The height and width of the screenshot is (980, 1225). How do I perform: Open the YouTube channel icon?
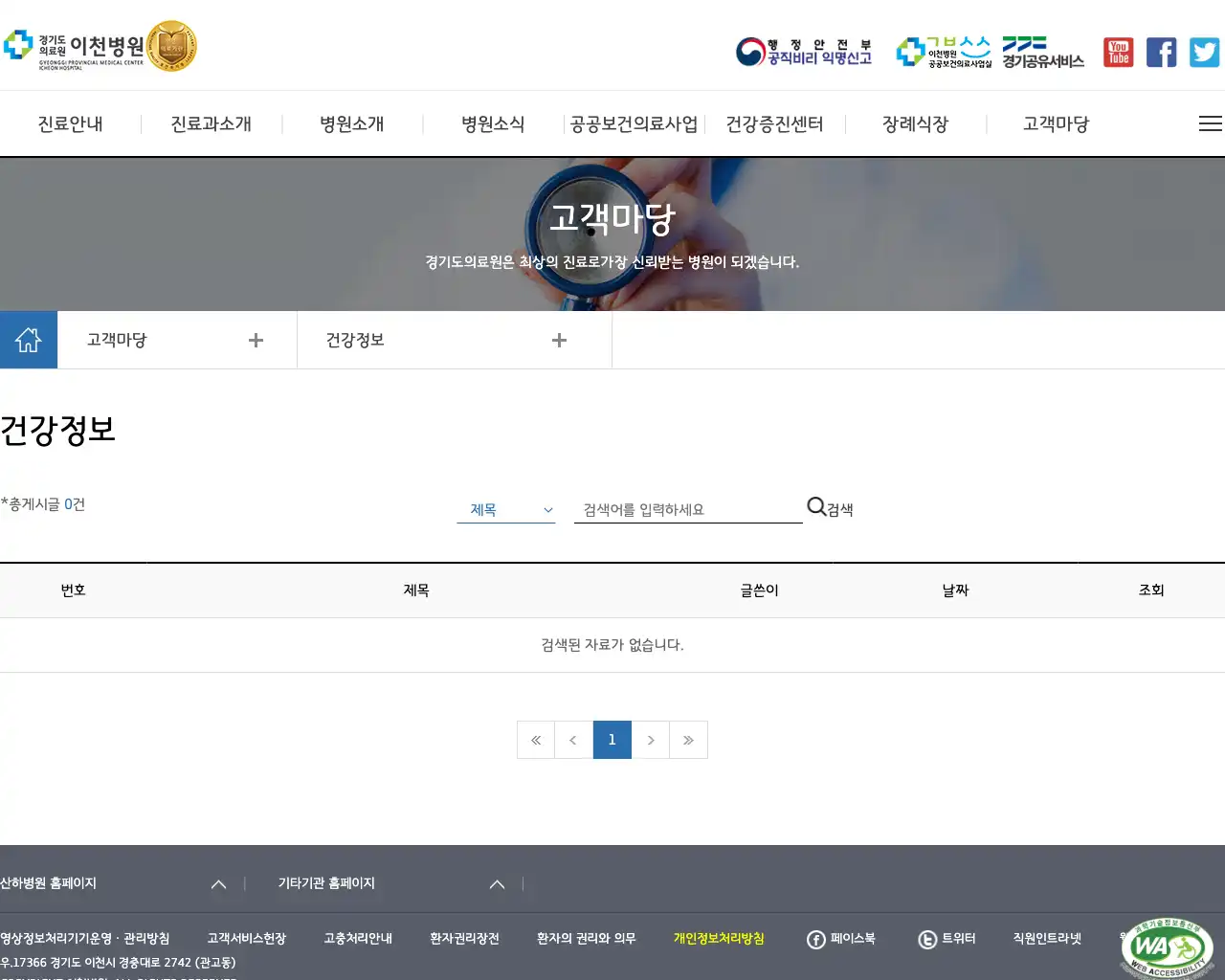tap(1118, 52)
